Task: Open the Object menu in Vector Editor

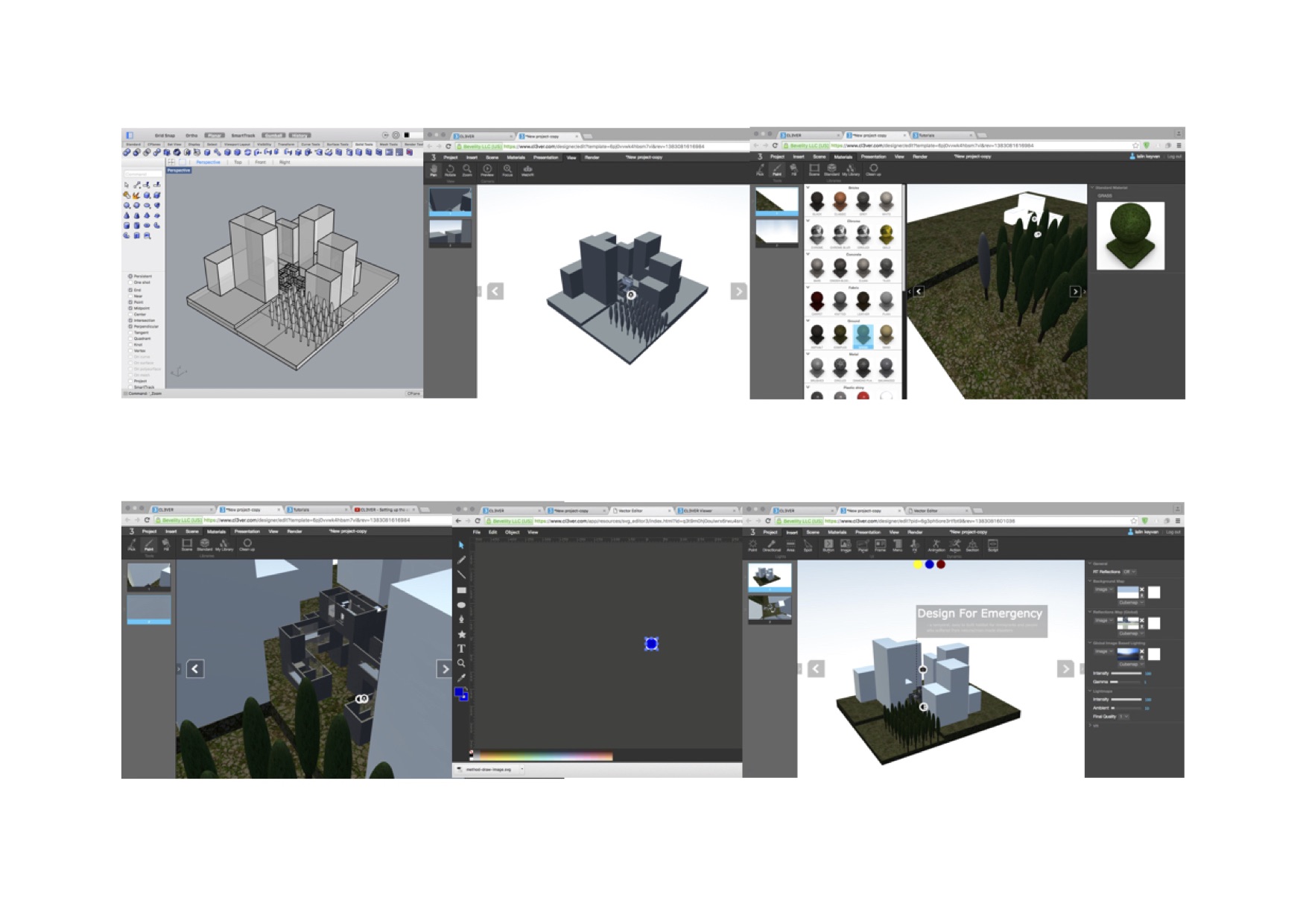Action: point(512,532)
